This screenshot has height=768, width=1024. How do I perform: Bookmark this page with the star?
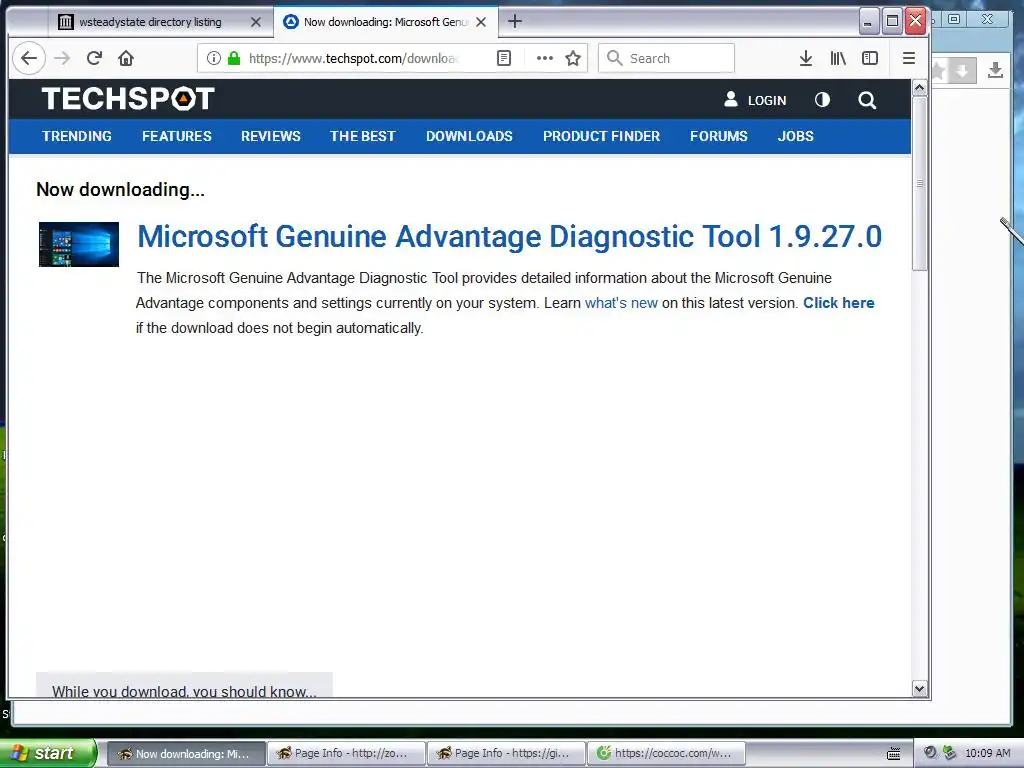(x=573, y=58)
